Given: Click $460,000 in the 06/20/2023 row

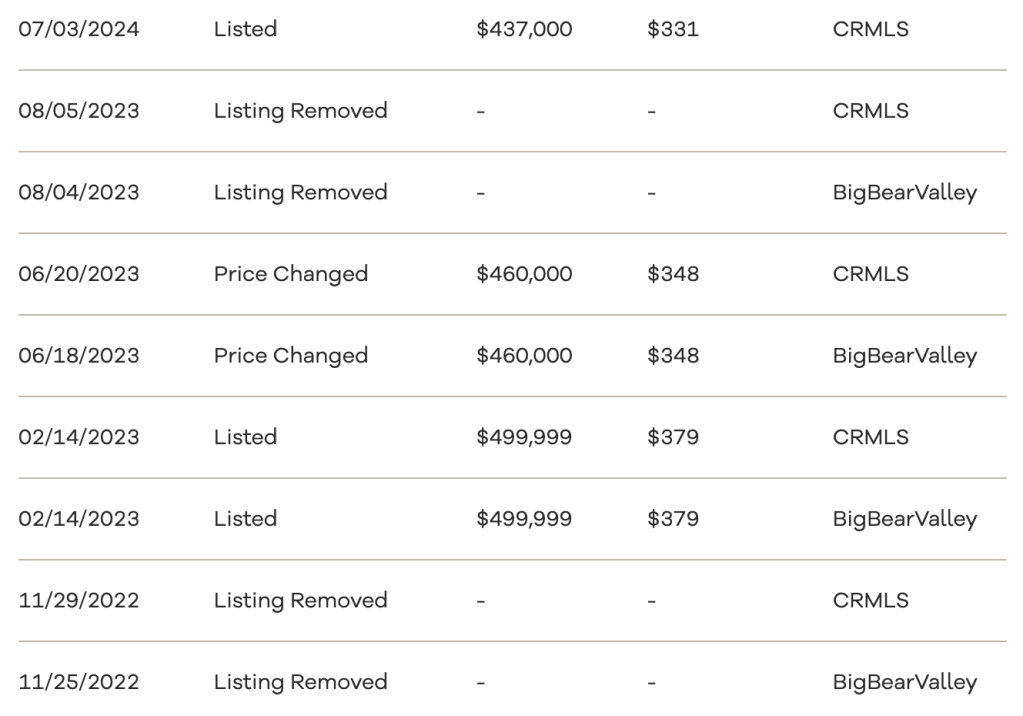Looking at the screenshot, I should click(x=525, y=274).
